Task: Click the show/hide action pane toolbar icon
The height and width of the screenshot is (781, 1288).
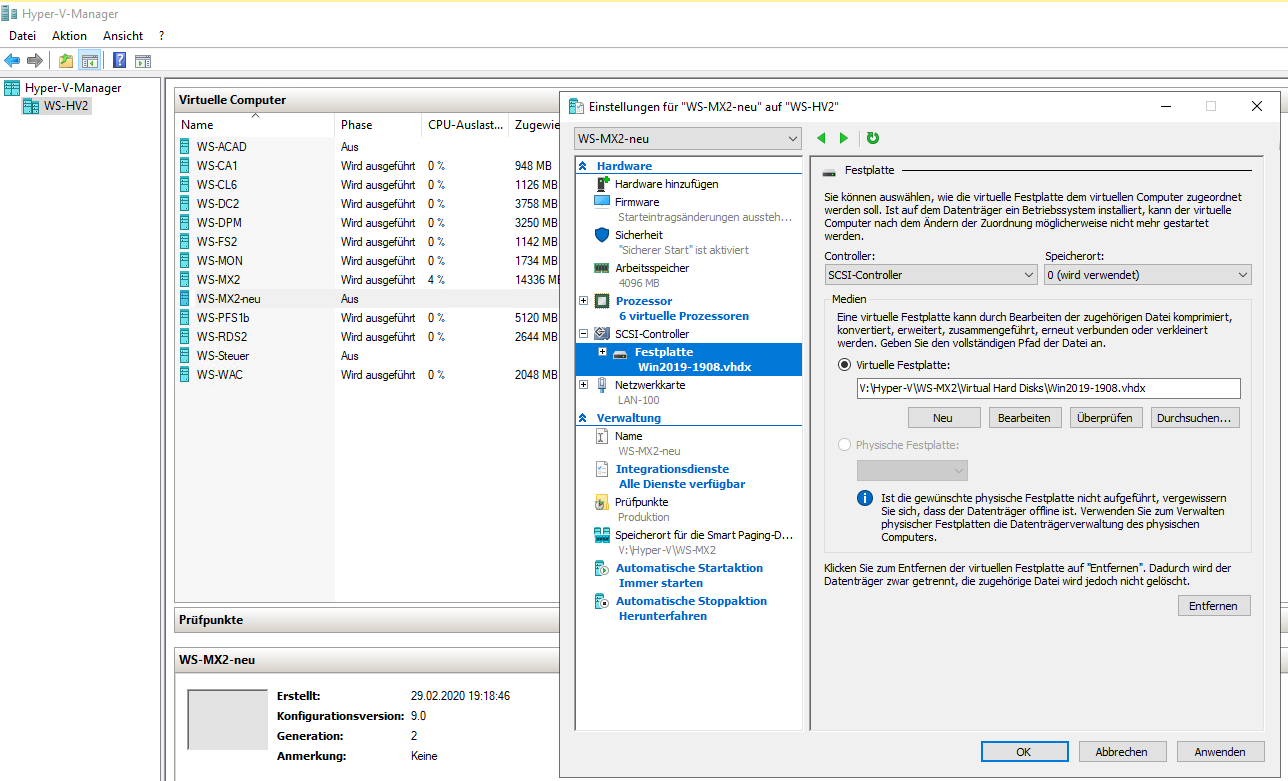Action: (142, 60)
